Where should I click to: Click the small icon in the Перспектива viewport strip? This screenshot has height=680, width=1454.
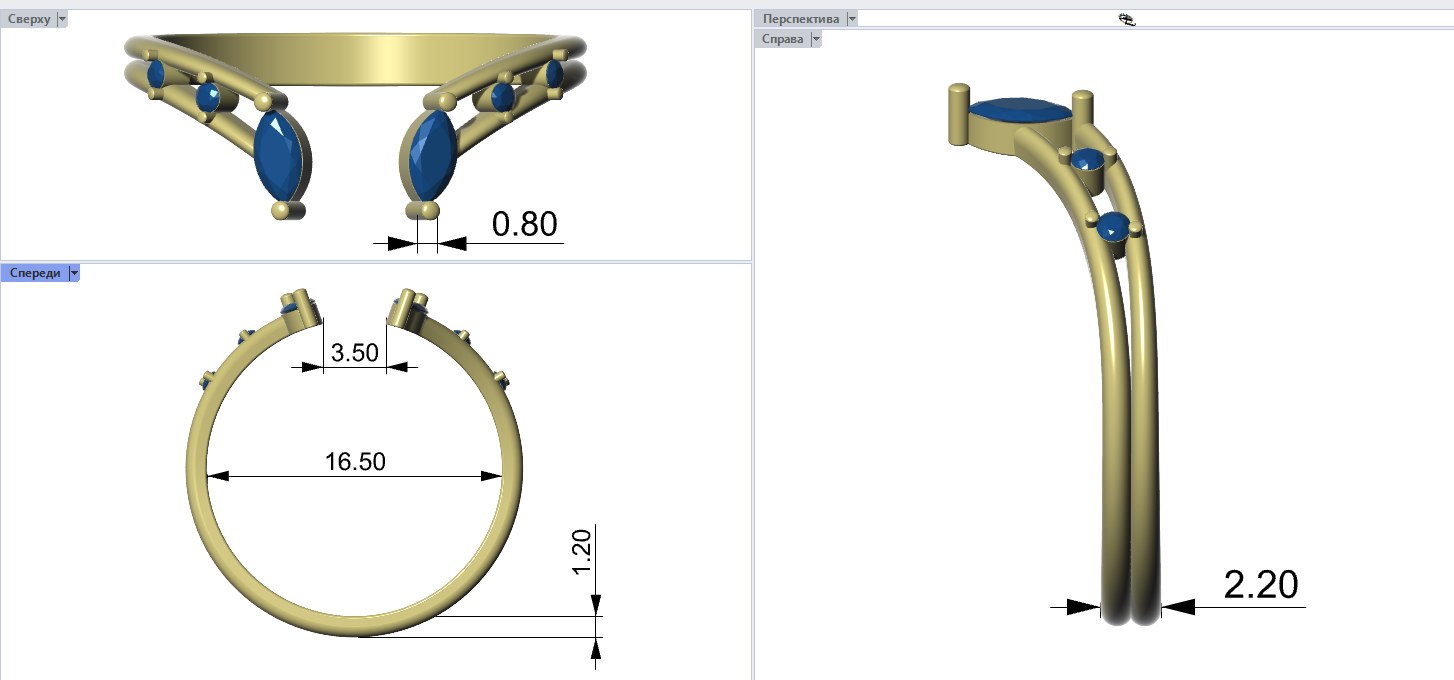click(1126, 18)
